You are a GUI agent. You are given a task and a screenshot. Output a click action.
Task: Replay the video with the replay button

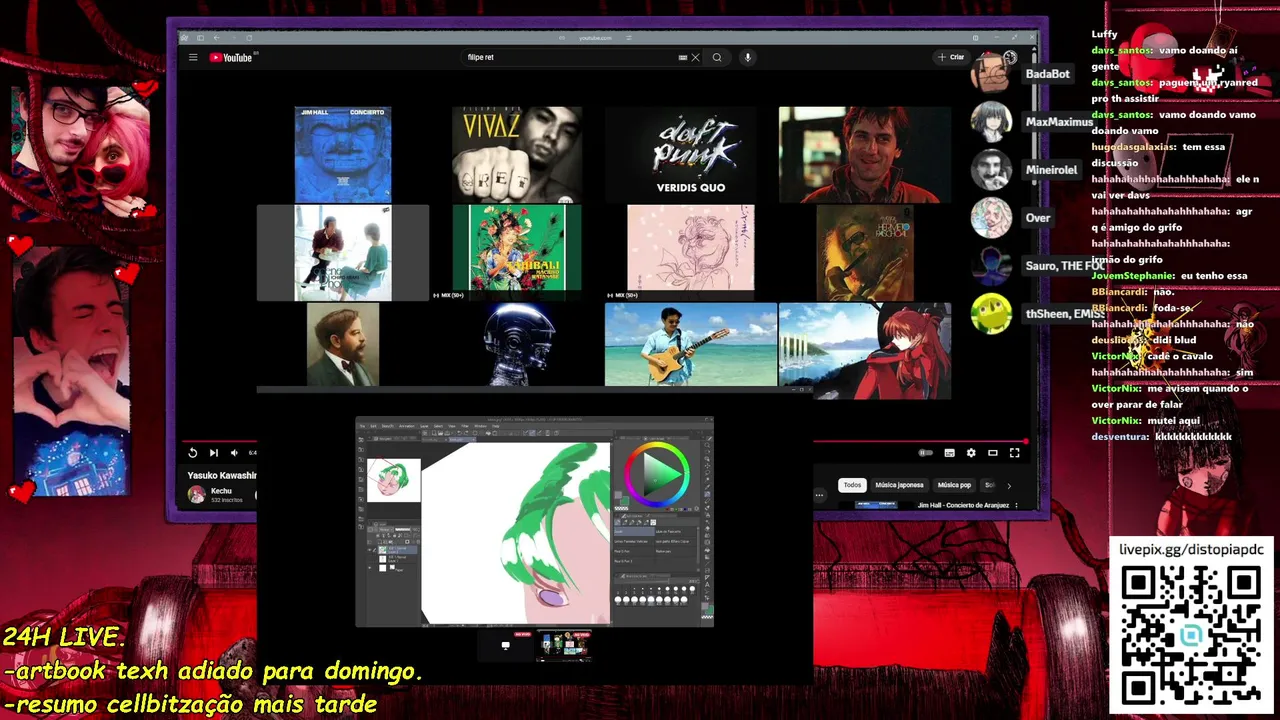(x=193, y=453)
